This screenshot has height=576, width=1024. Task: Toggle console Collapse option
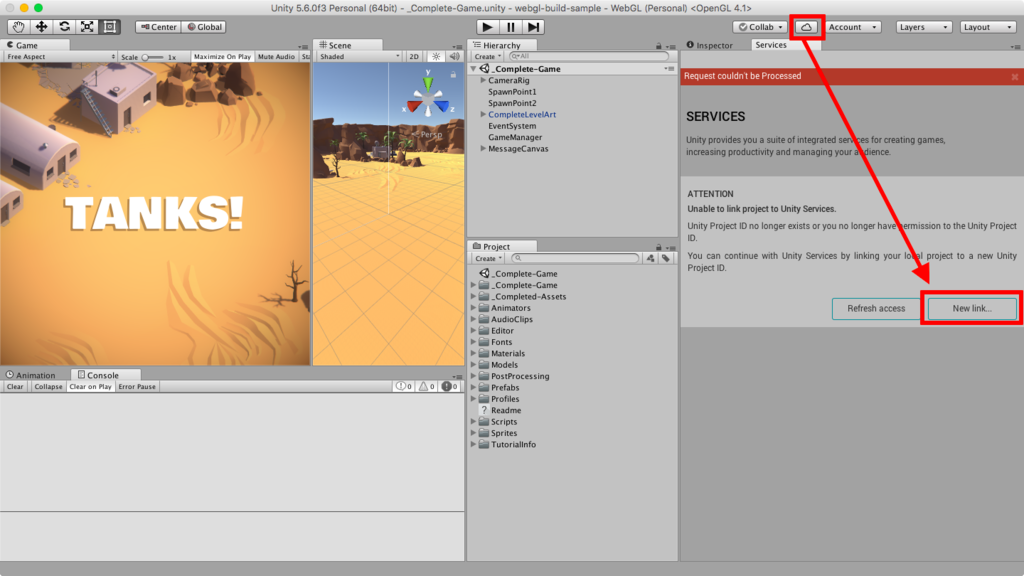48,387
